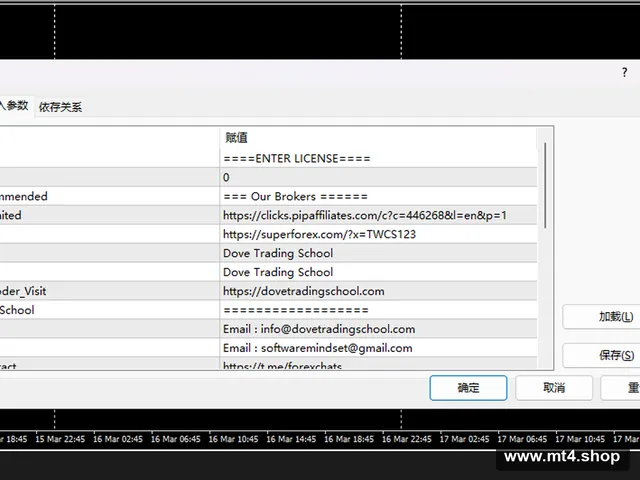Click the 17 Mar 02:45 time axis label
640x480 pixels.
[464, 439]
